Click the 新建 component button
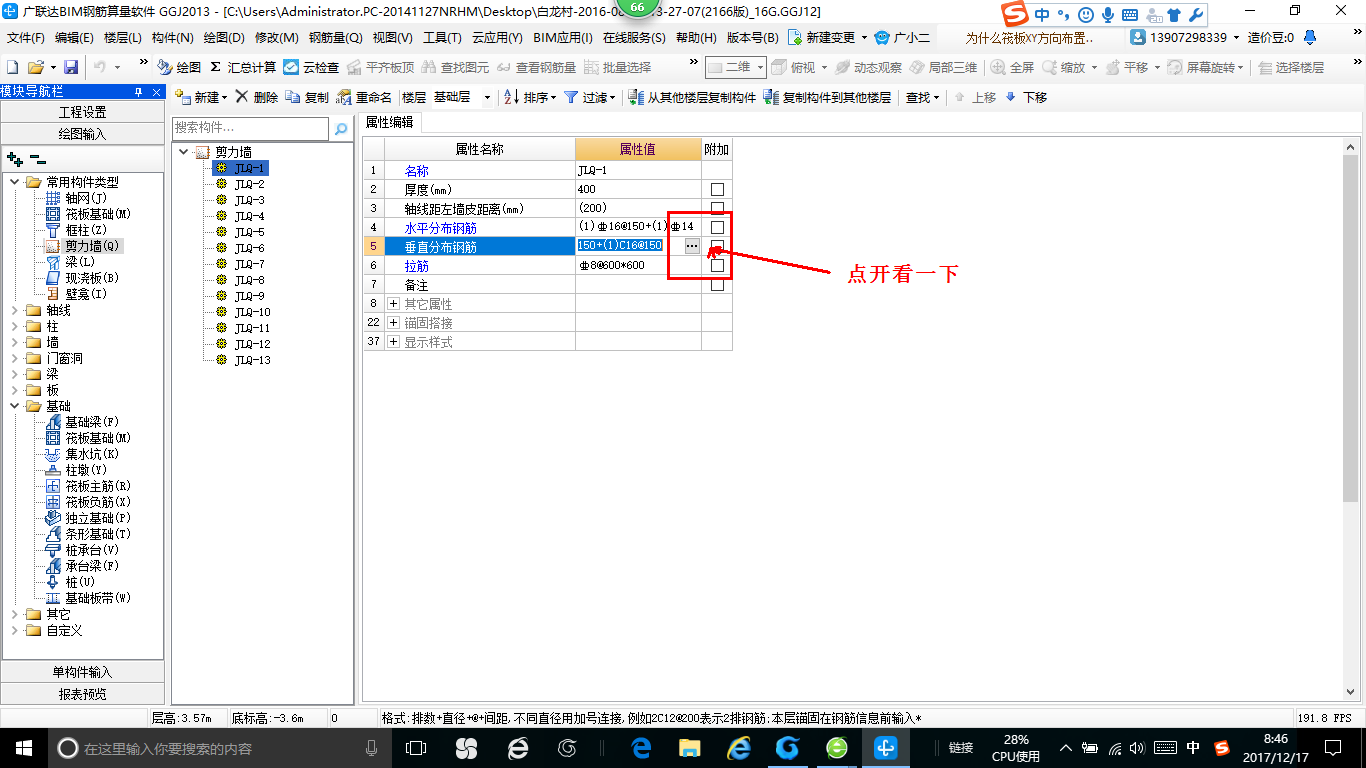 (201, 97)
